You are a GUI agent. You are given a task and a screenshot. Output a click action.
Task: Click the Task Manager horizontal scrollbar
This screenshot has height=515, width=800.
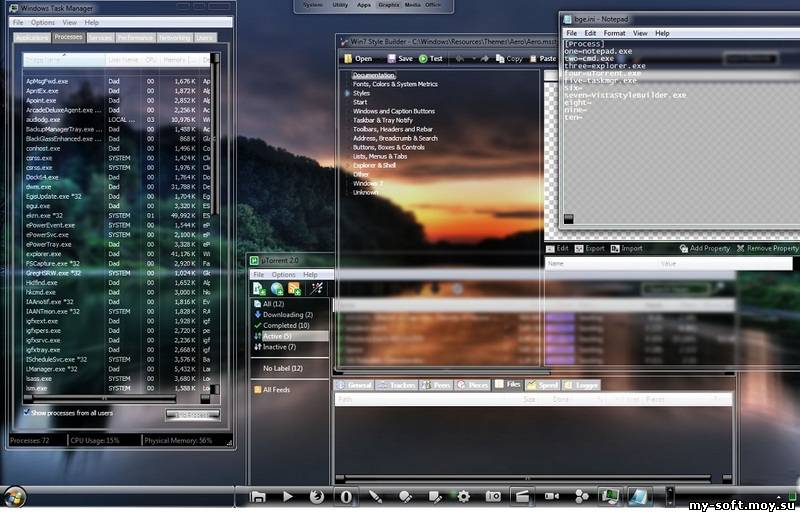pyautogui.click(x=117, y=398)
